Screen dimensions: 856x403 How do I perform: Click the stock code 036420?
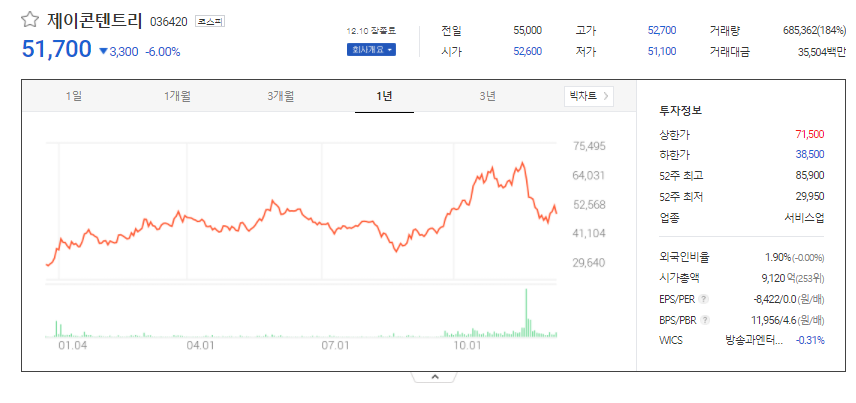(x=168, y=21)
